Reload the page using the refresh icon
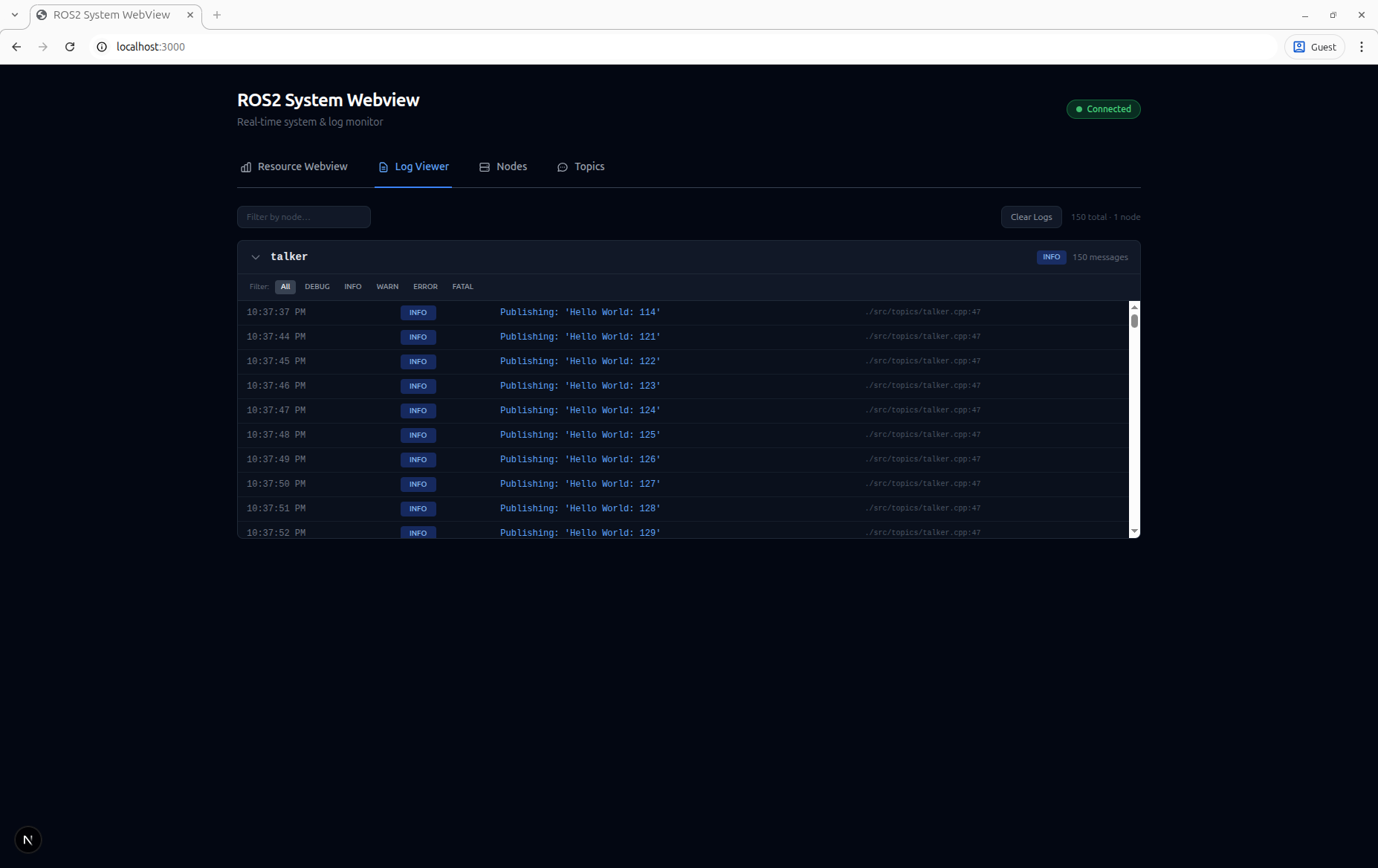The height and width of the screenshot is (868, 1378). tap(69, 46)
